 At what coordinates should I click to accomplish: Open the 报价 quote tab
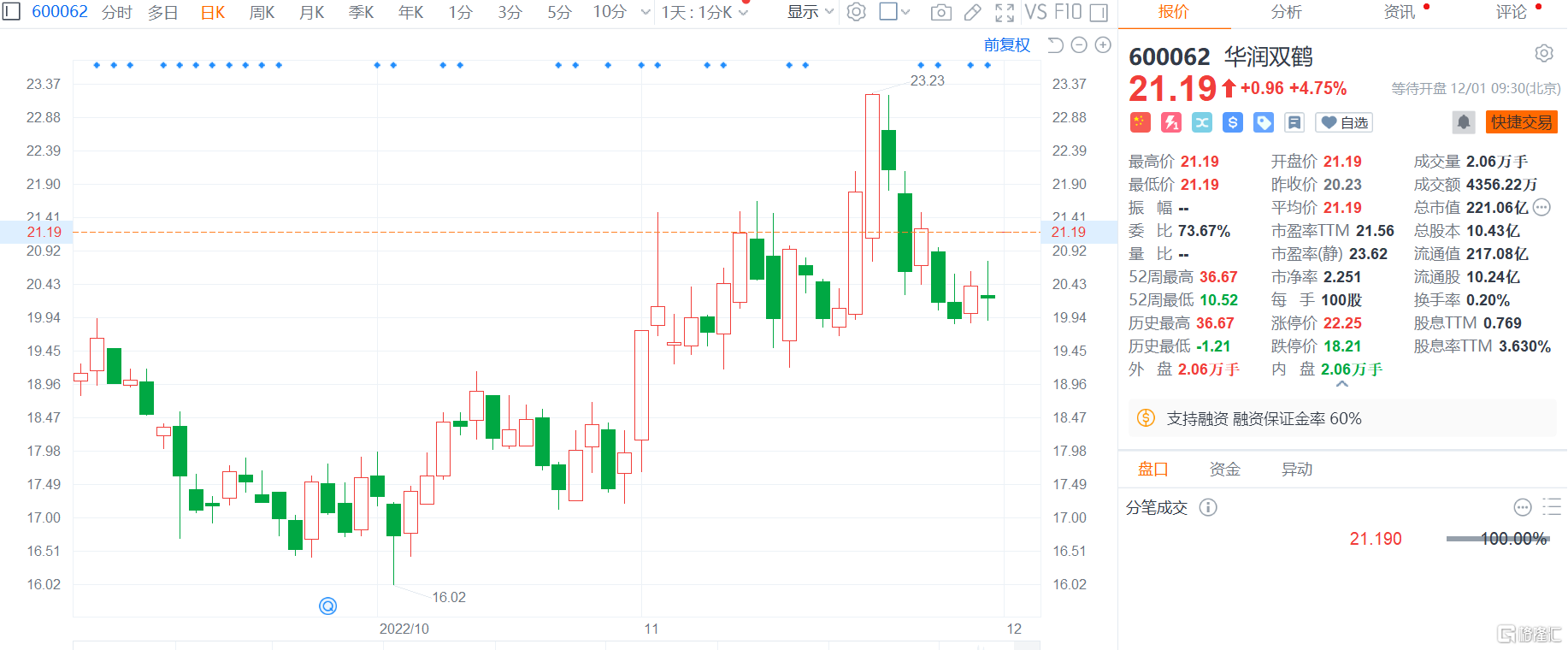point(1174,12)
